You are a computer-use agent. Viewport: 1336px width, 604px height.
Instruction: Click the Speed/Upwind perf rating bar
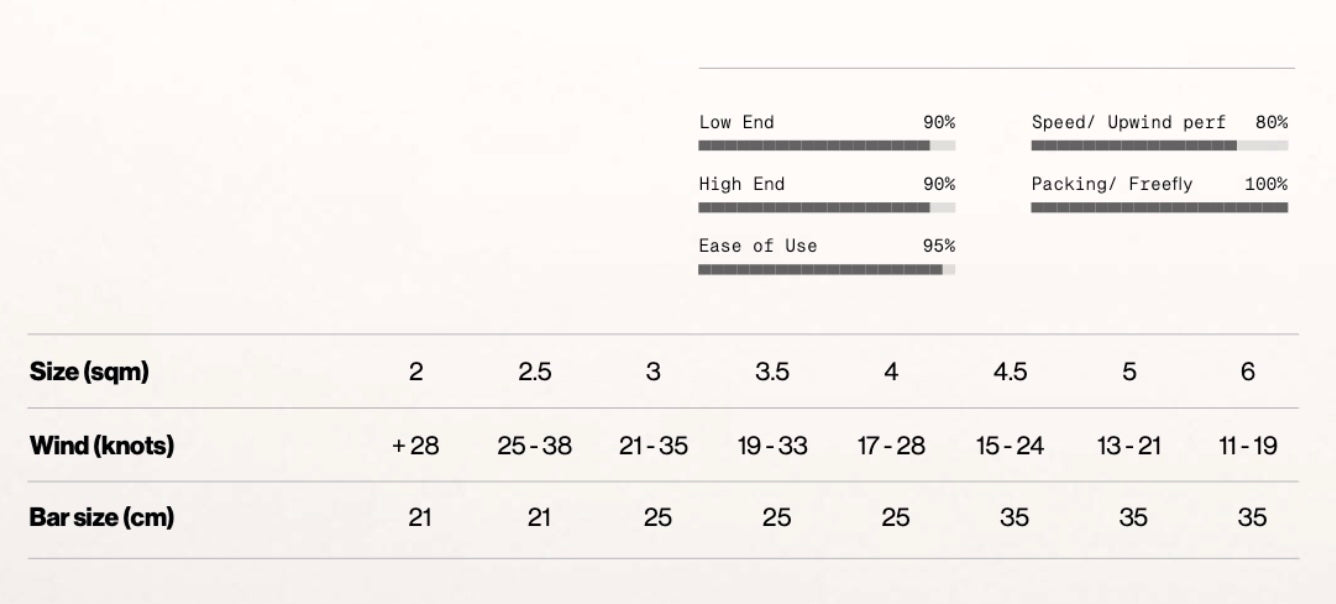(x=1159, y=145)
